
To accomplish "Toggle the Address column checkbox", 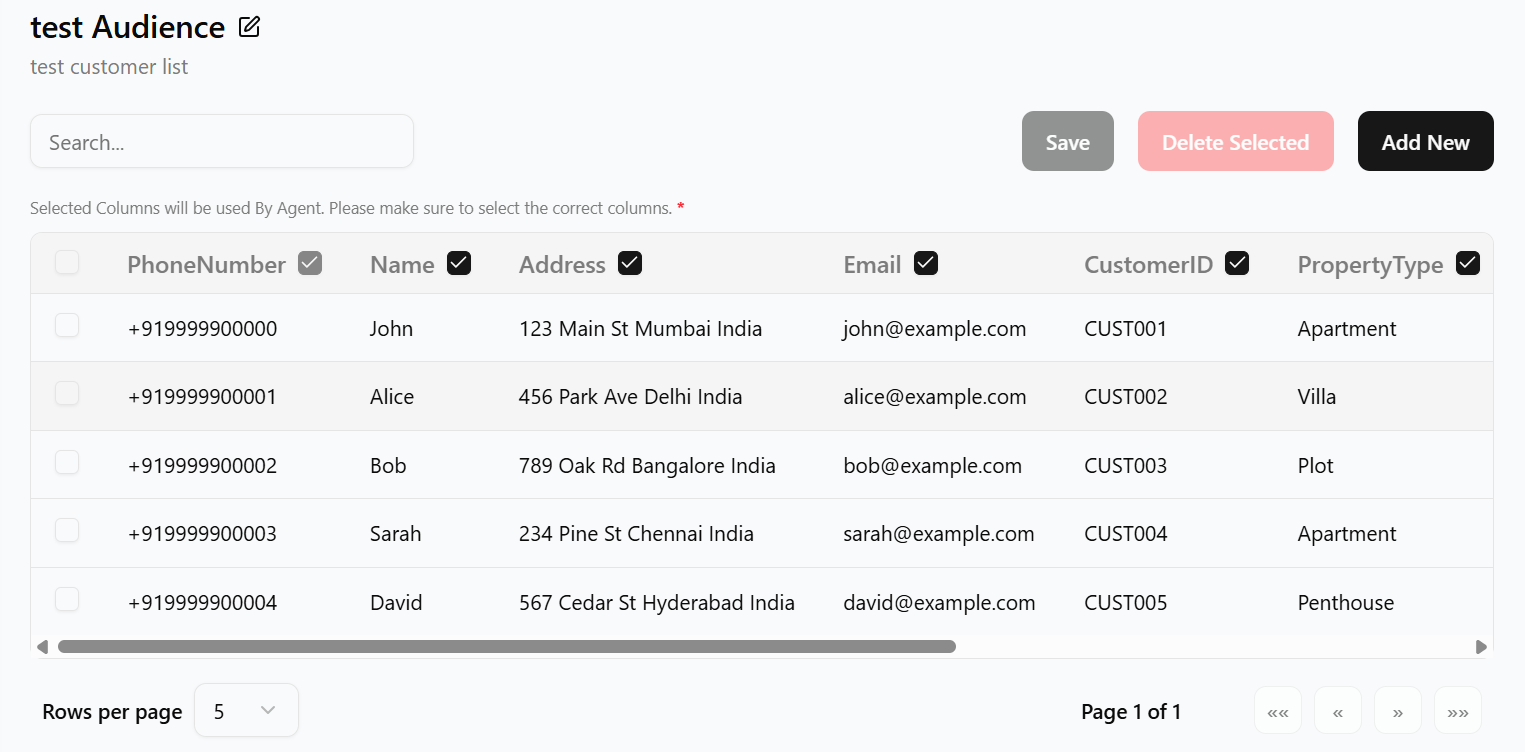I will [x=630, y=263].
